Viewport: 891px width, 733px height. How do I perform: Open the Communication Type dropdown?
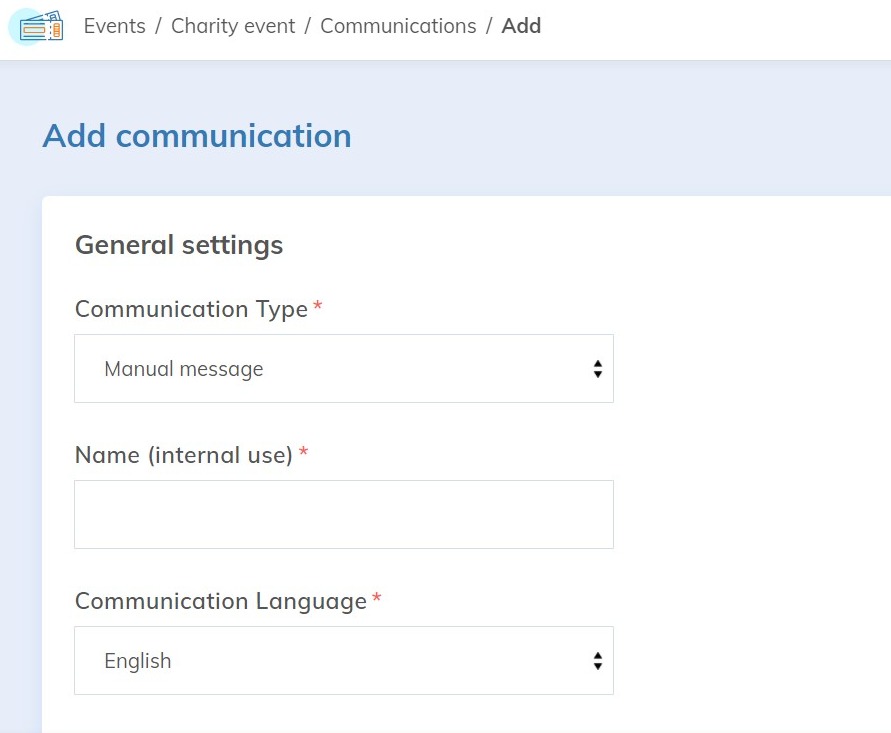344,368
